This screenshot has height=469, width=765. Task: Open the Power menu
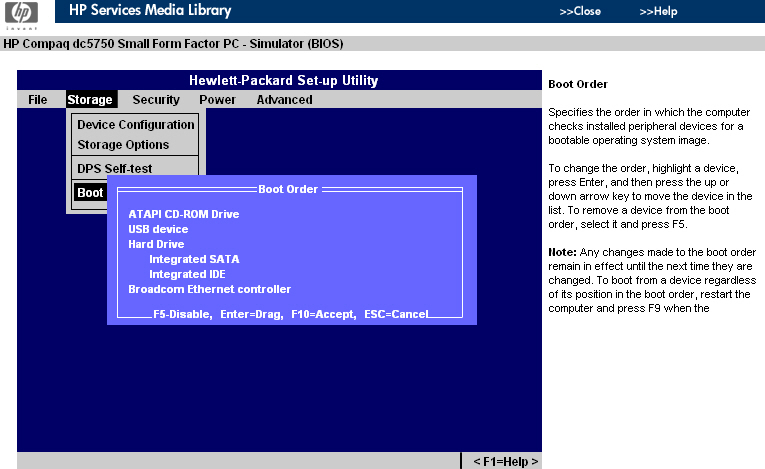click(217, 100)
